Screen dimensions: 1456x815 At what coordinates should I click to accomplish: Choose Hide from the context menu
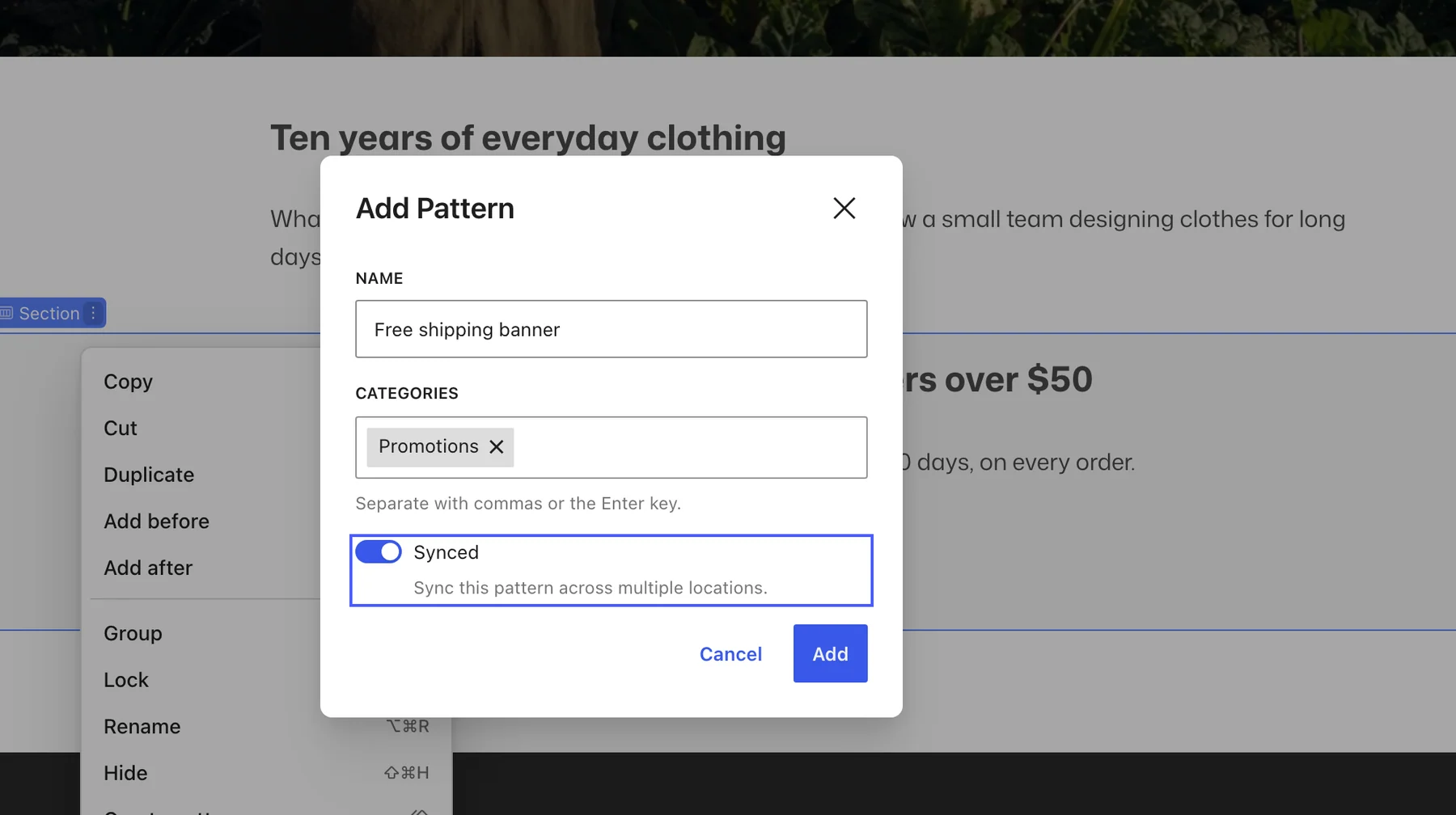point(267,774)
